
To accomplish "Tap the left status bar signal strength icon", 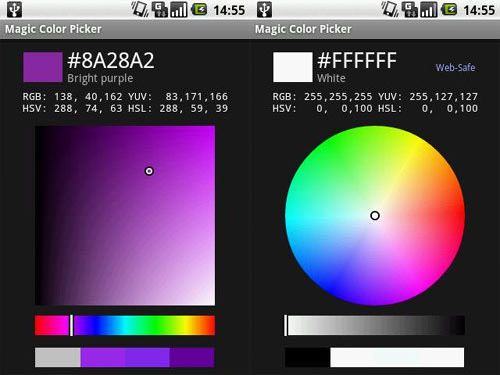I will coord(179,10).
